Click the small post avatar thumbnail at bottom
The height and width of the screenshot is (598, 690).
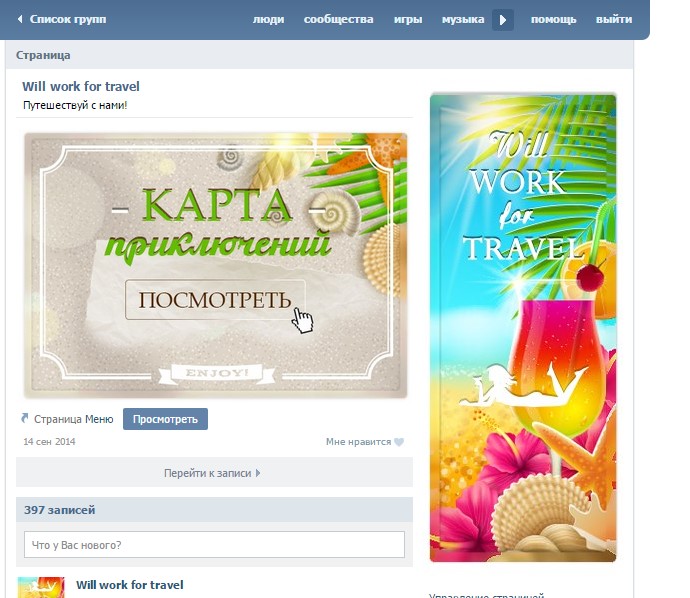(x=41, y=587)
